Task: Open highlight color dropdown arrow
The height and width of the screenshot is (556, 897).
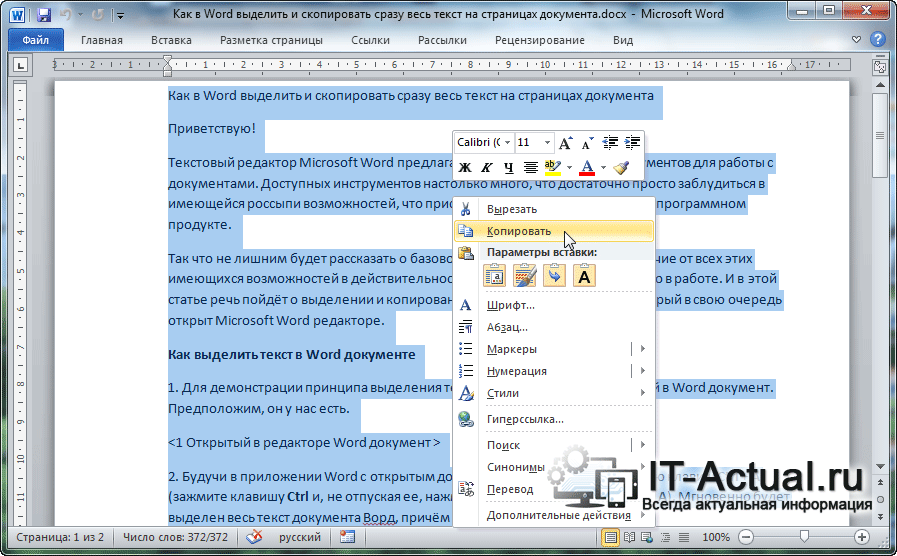Action: pyautogui.click(x=569, y=168)
